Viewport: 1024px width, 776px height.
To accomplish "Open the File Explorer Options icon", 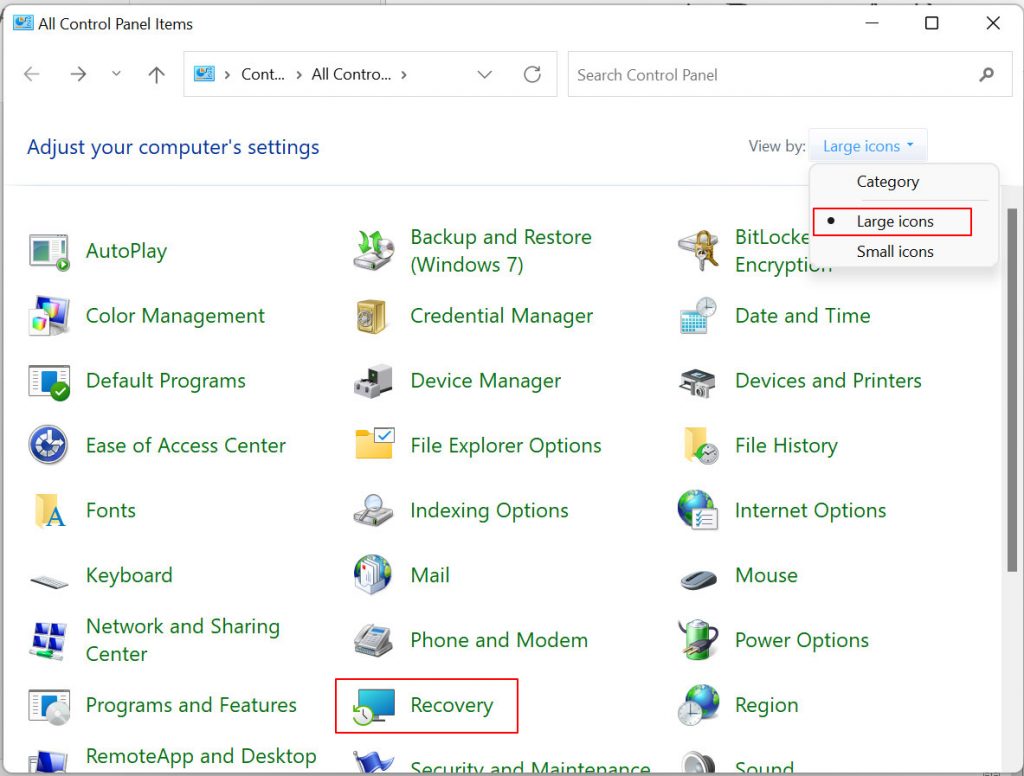I will [x=375, y=444].
